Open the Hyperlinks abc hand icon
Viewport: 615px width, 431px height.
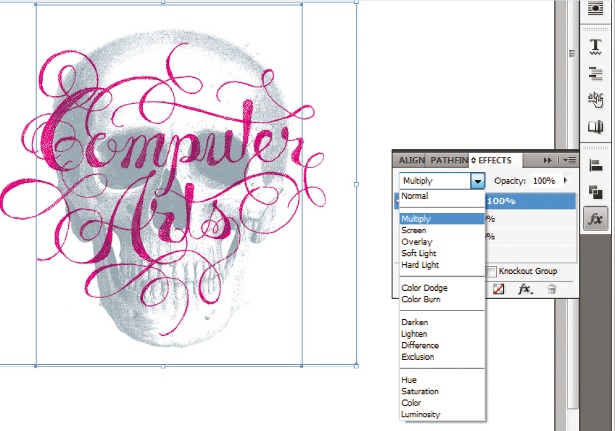point(595,99)
